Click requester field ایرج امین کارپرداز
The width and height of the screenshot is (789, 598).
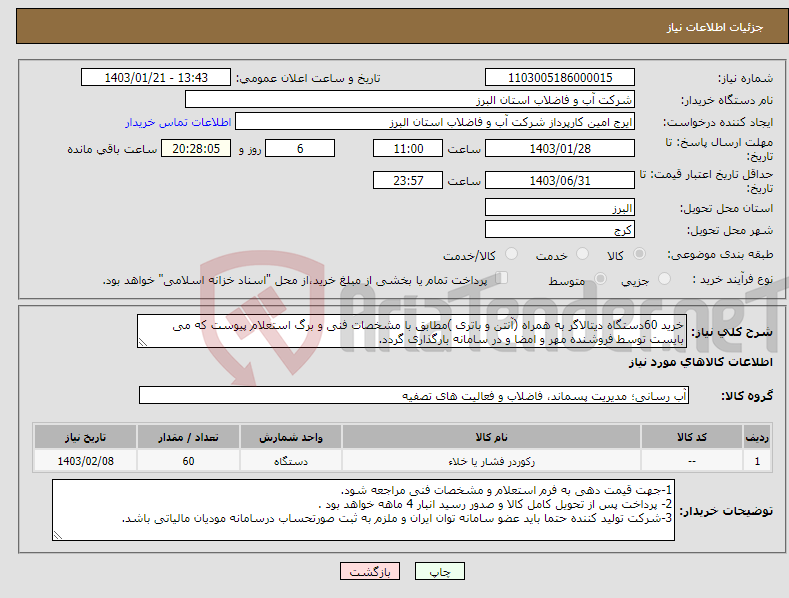pos(435,122)
